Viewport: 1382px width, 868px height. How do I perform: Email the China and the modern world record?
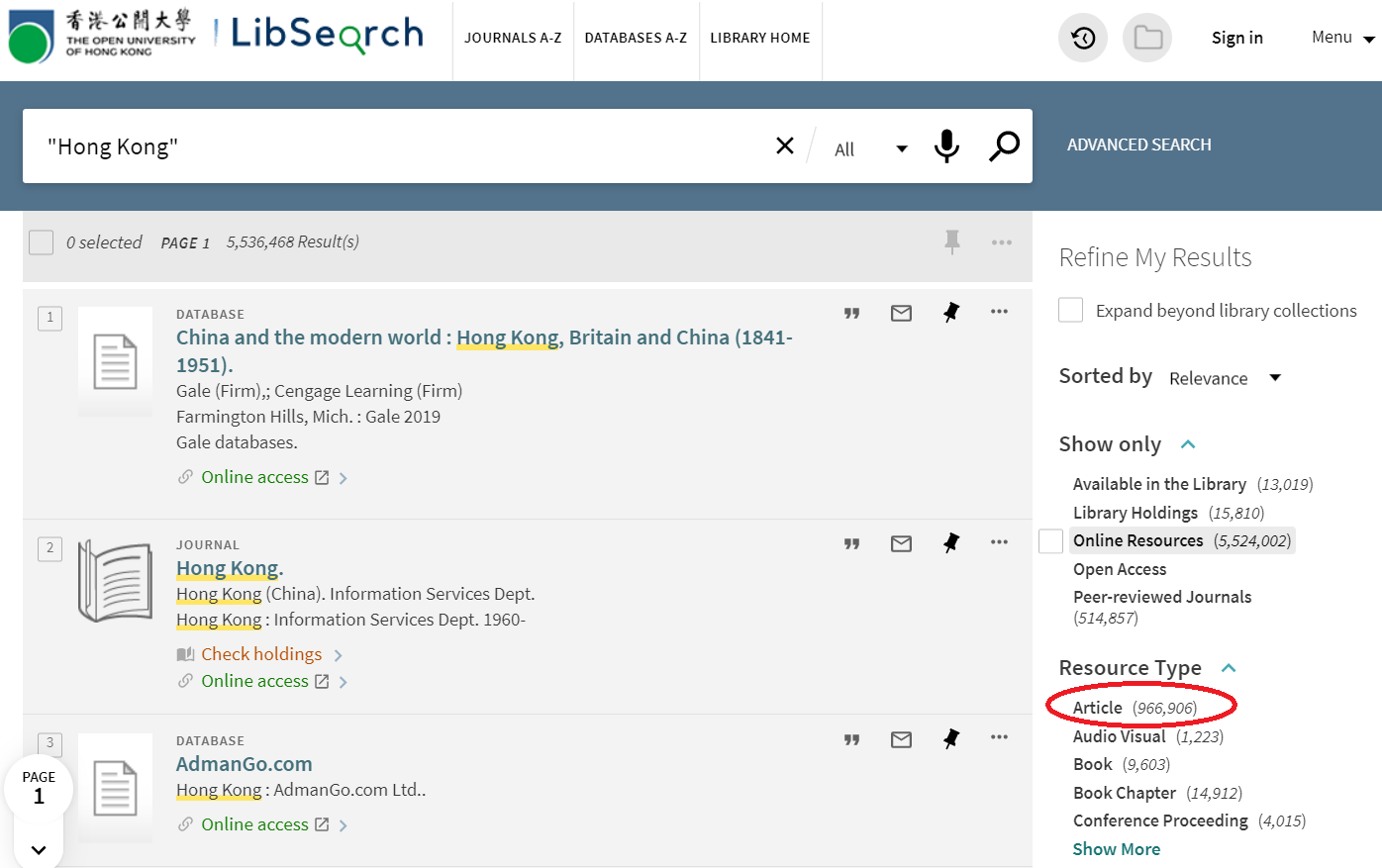[x=901, y=313]
